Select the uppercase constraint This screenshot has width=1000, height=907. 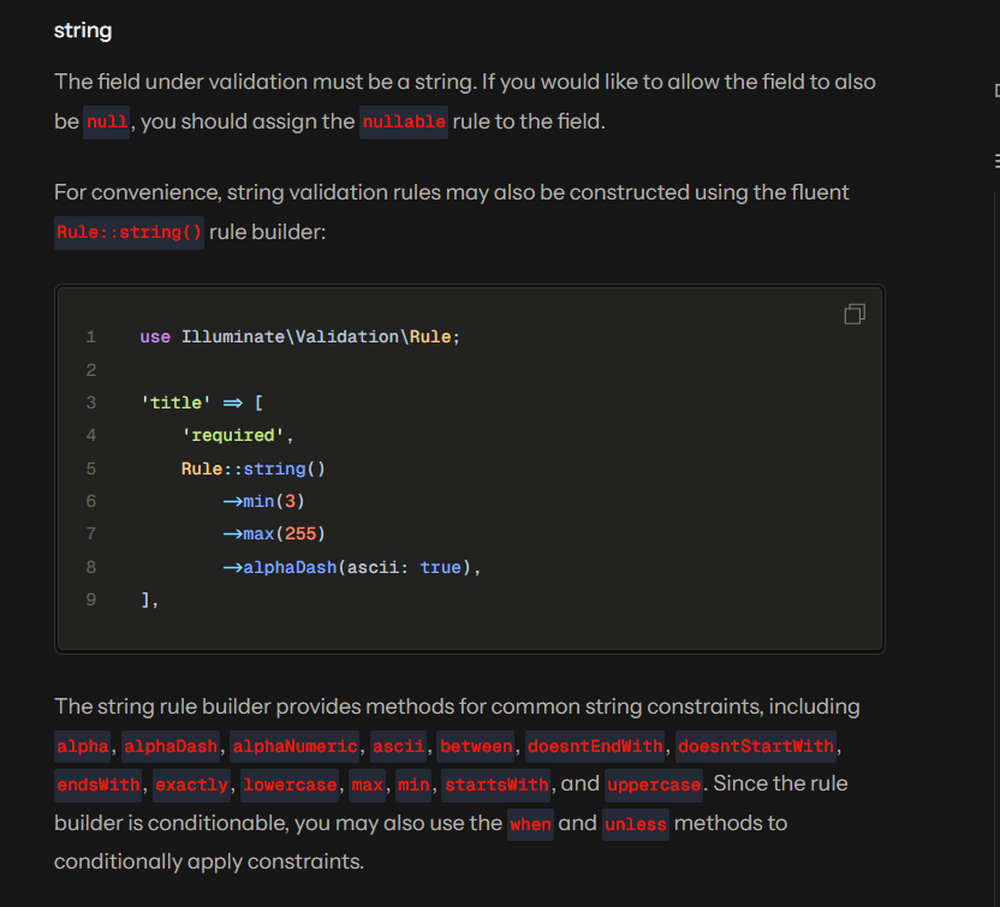[654, 785]
